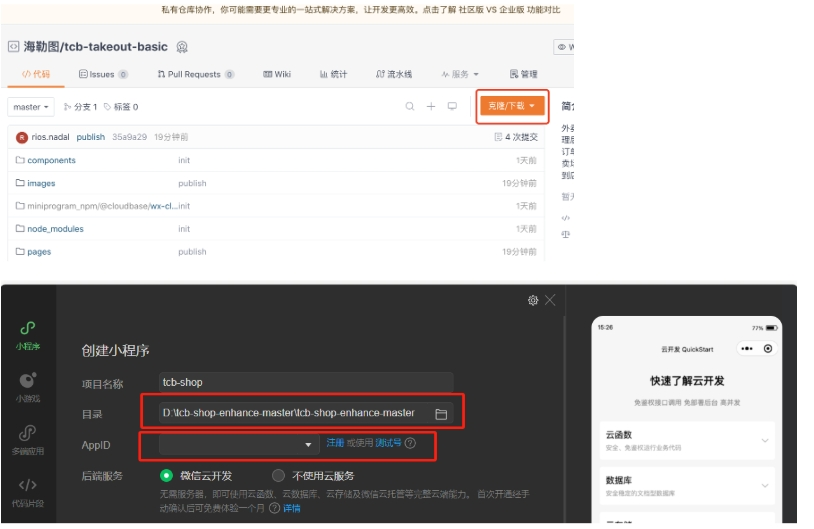Click the 测试号 link

[x=388, y=443]
